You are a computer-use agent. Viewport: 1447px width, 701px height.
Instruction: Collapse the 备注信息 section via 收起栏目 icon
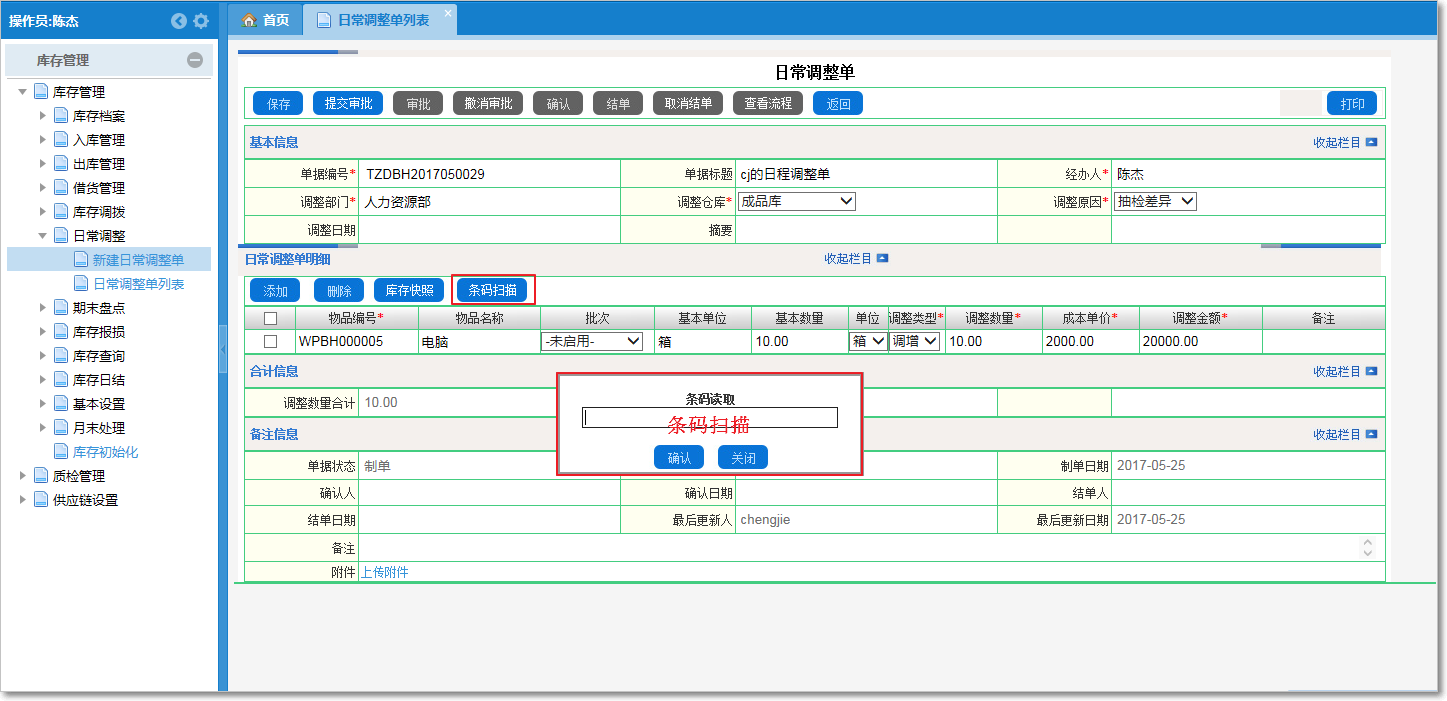tap(1371, 435)
